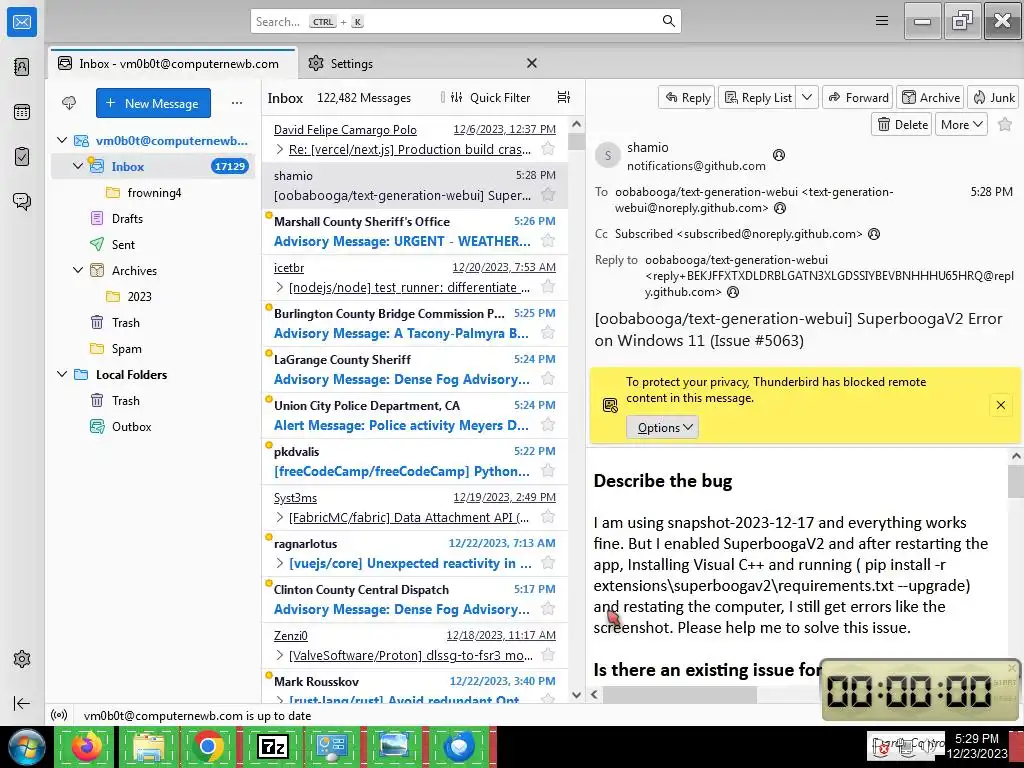This screenshot has height=768, width=1024.
Task: Star the shamio message in list
Action: tap(548, 195)
